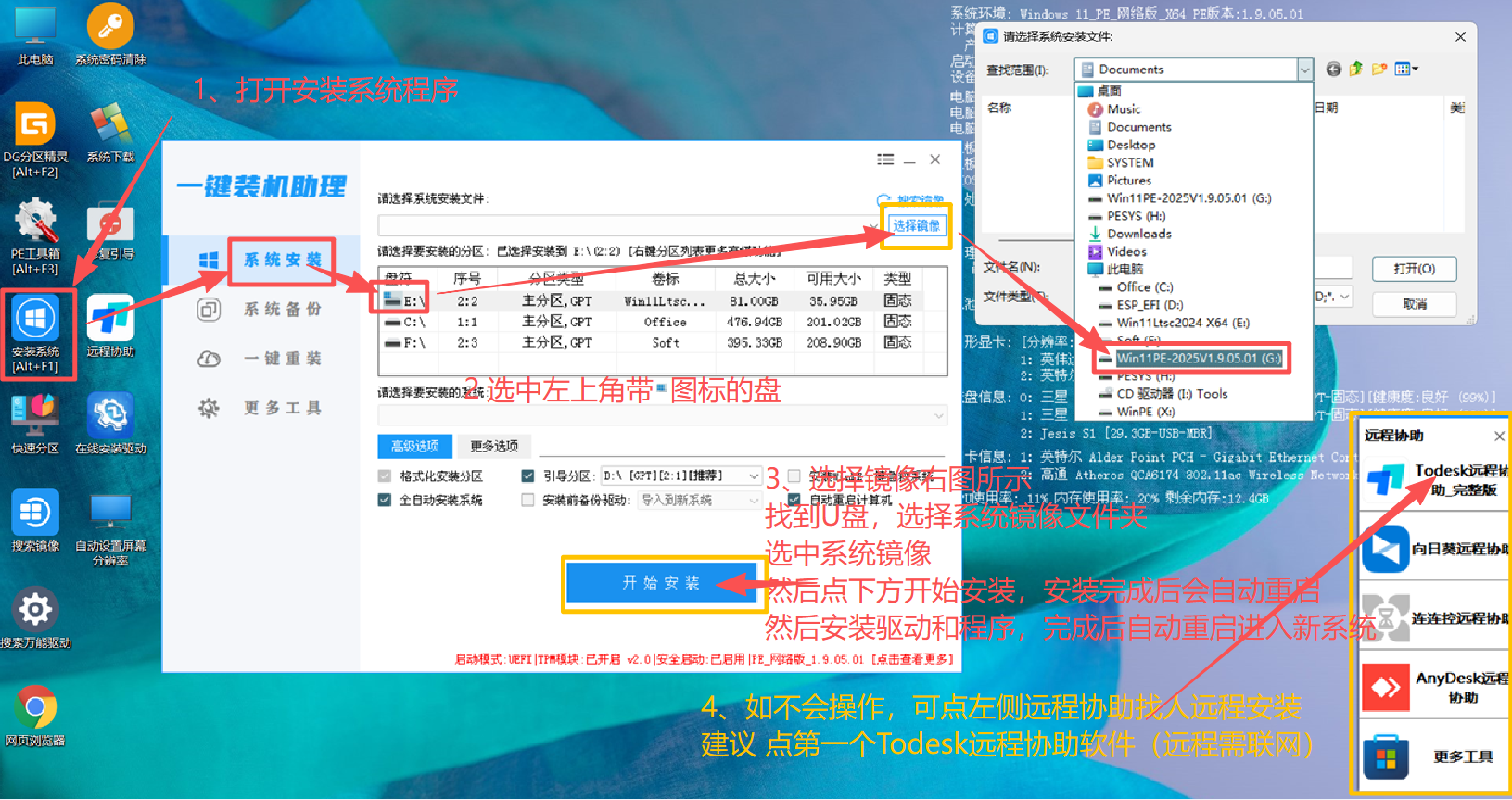Open the 系统密码清除 key icon

coord(110,26)
